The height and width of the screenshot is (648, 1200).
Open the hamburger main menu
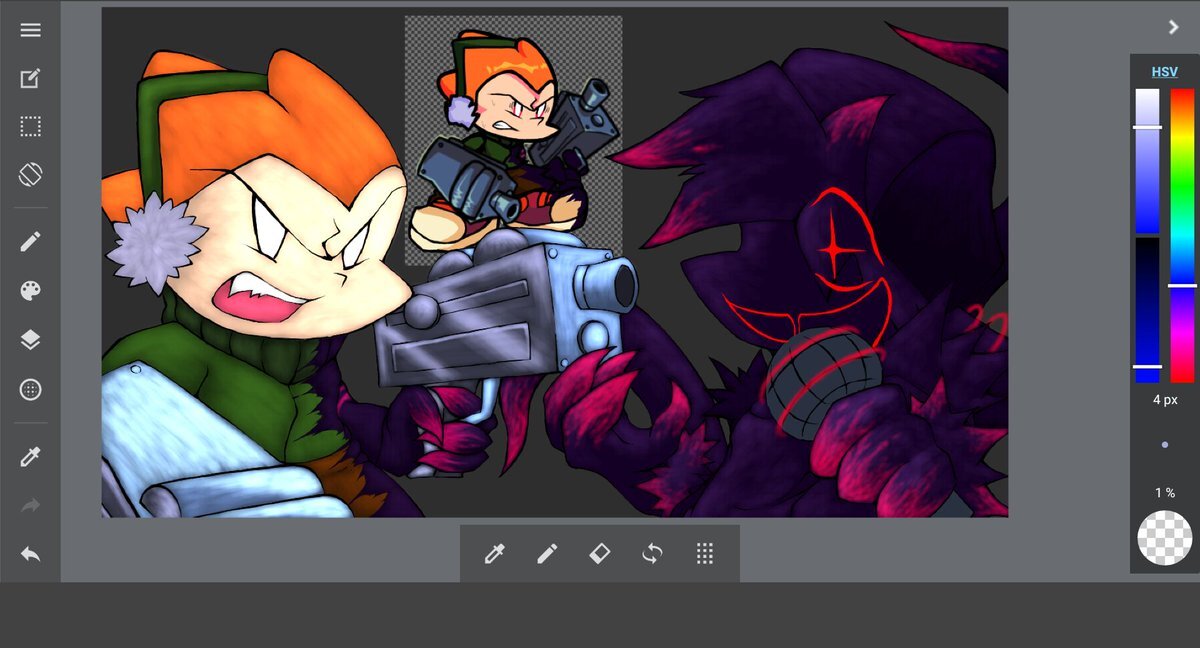[30, 30]
